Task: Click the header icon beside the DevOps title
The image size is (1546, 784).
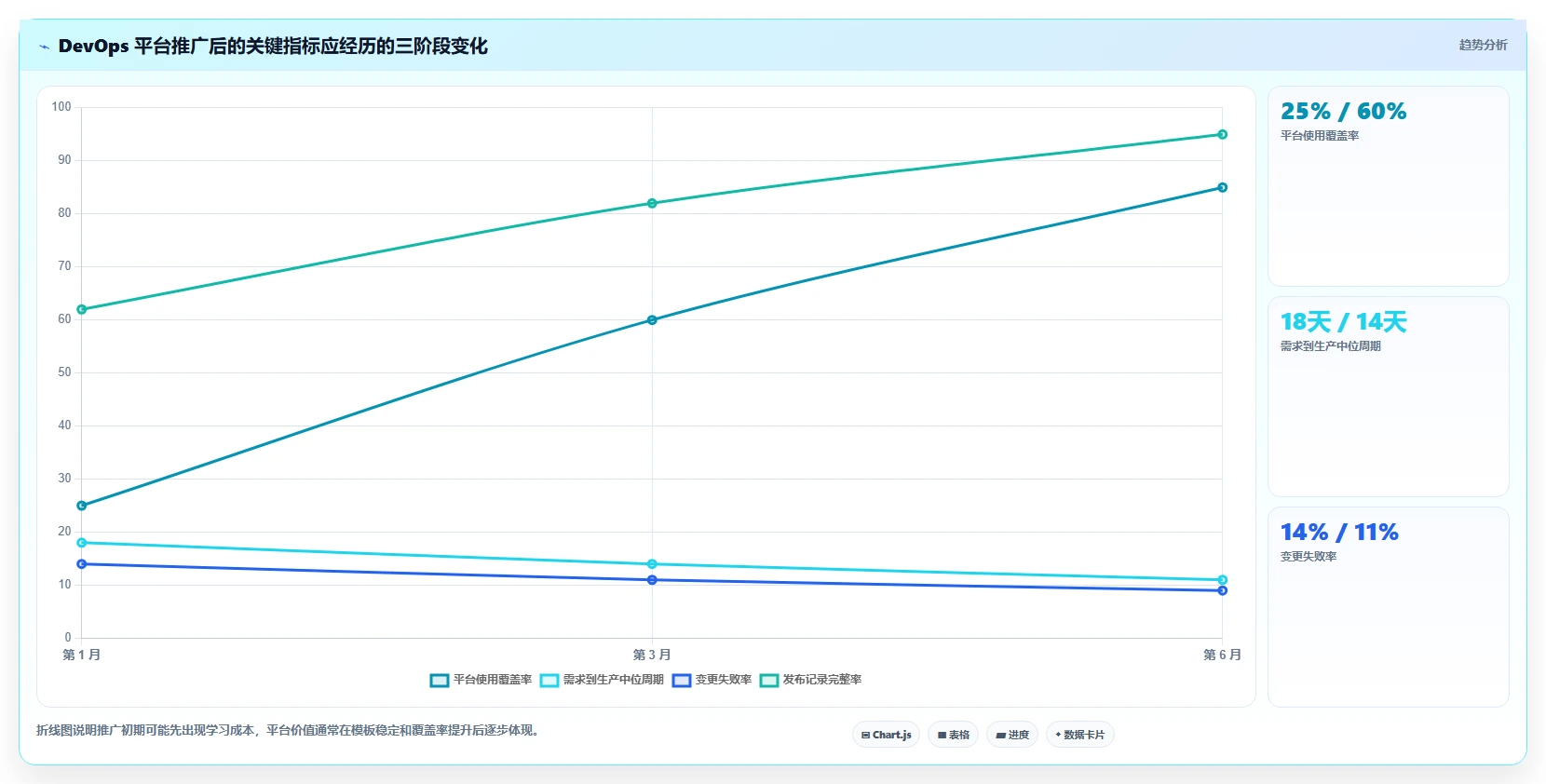Action: pos(44,47)
